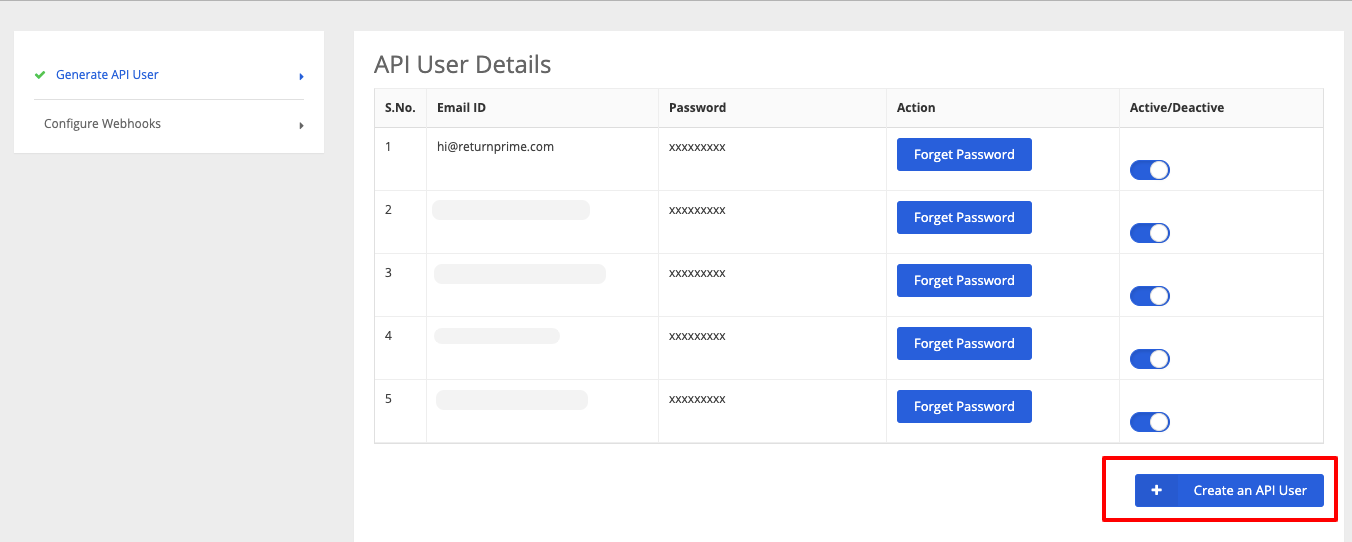The image size is (1352, 542).
Task: Click Forget Password in row 5
Action: click(964, 407)
